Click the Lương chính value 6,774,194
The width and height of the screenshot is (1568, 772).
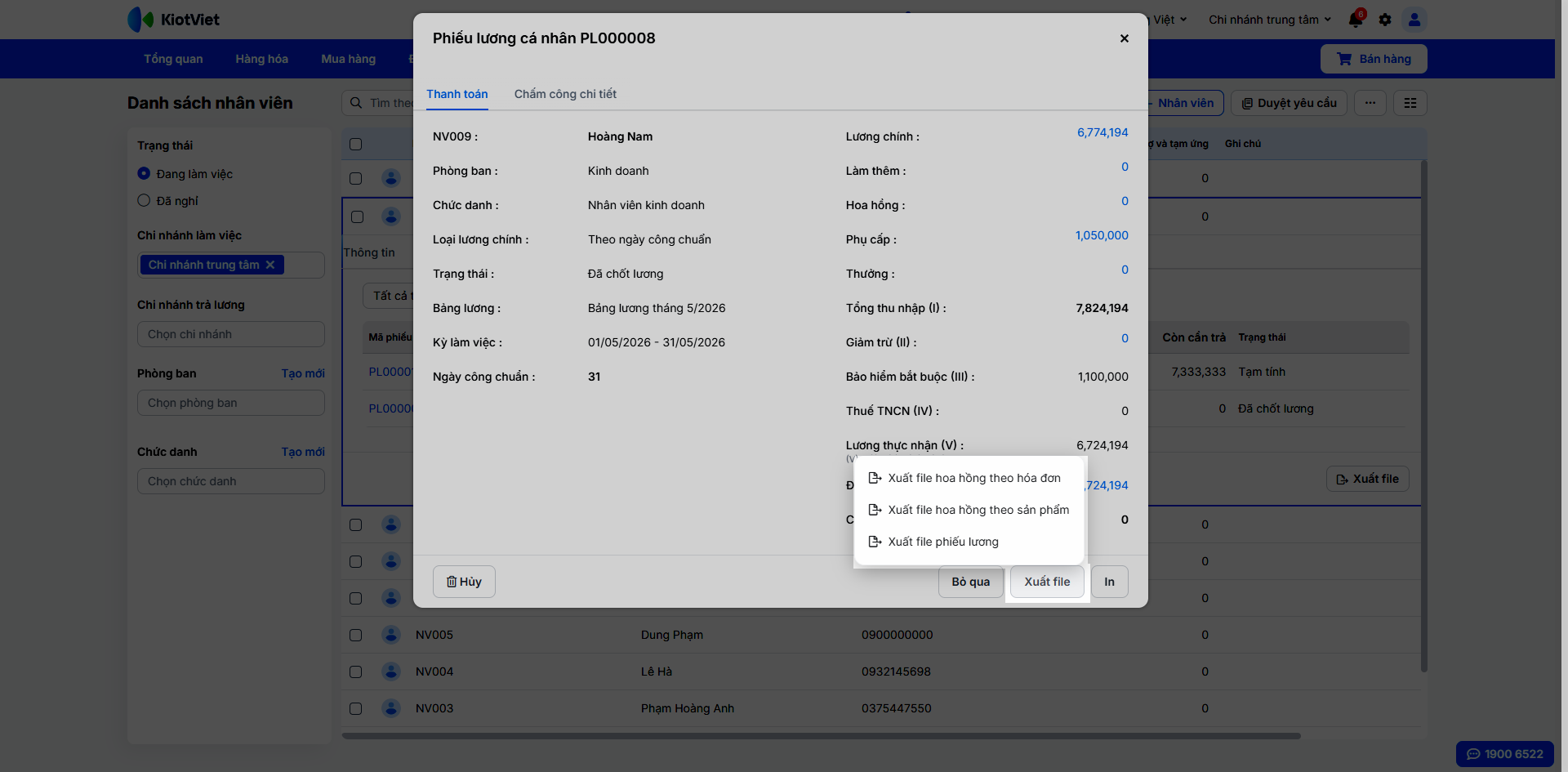point(1102,132)
